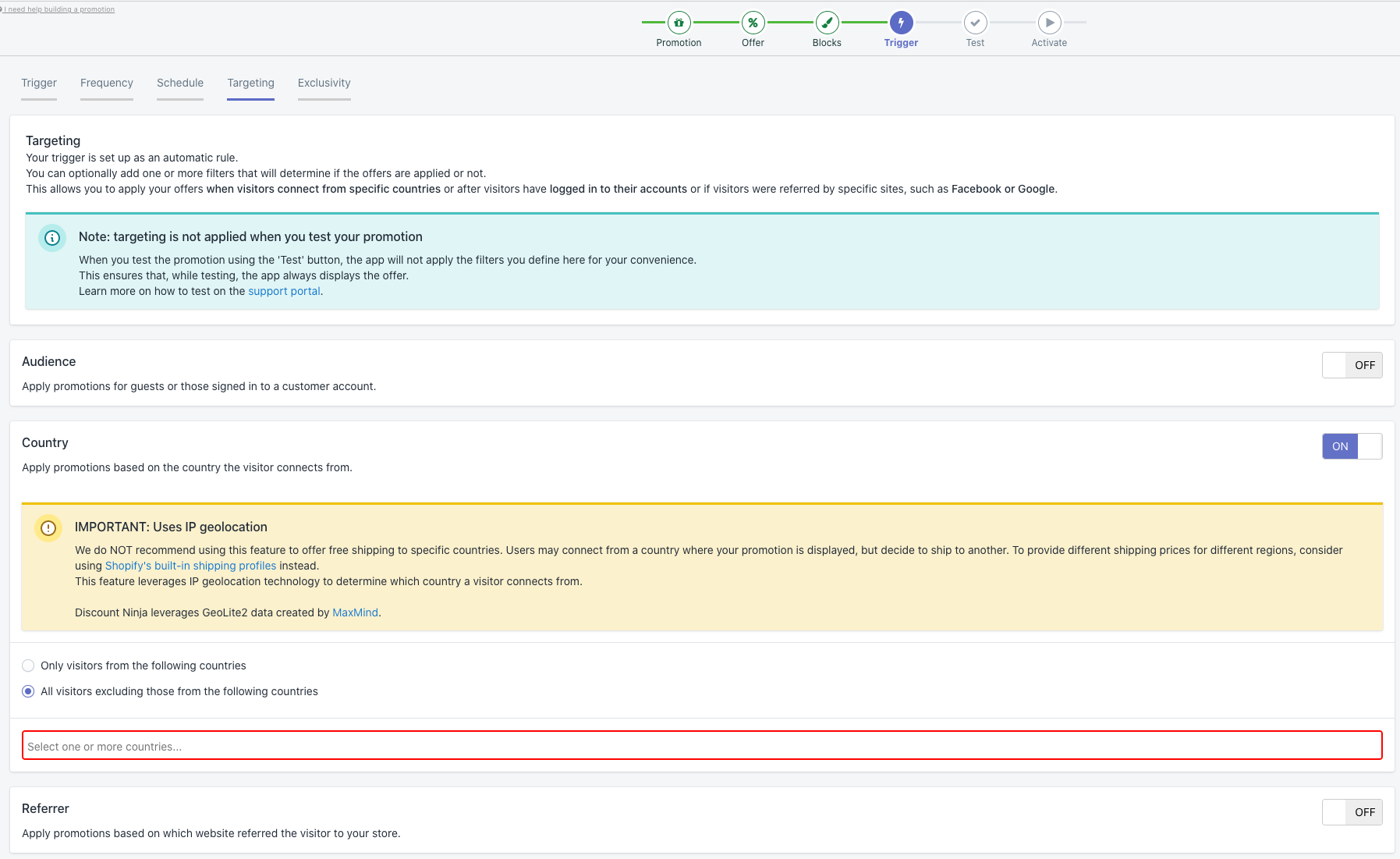The image size is (1400, 859).
Task: Click the Offer percent step icon
Action: click(x=753, y=23)
